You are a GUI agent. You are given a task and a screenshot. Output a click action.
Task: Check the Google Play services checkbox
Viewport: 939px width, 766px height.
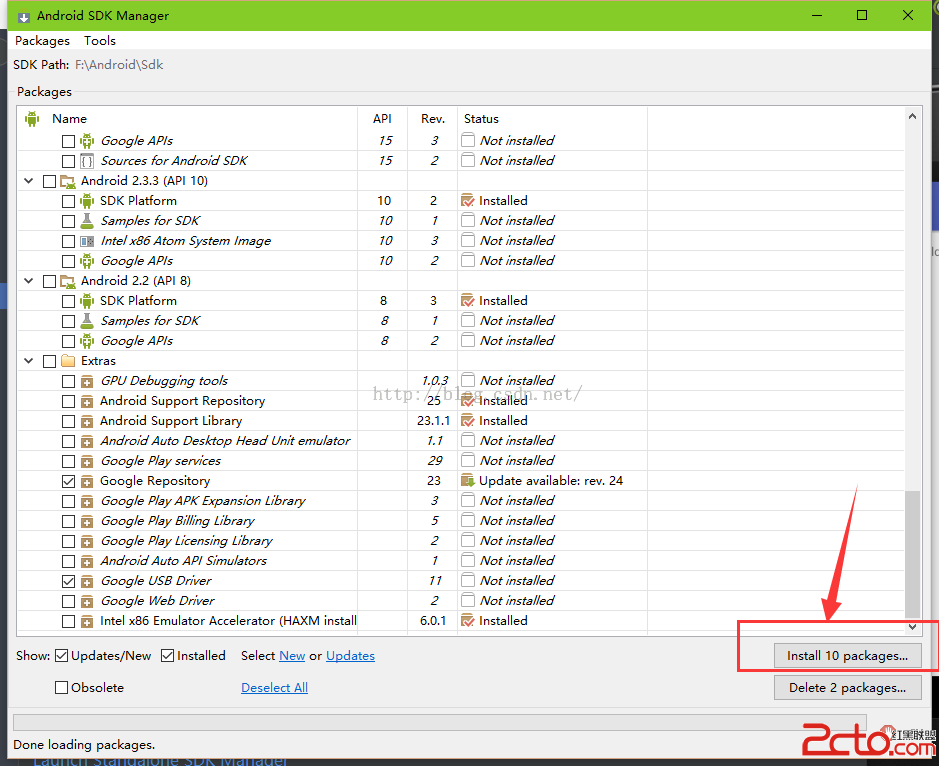click(68, 462)
